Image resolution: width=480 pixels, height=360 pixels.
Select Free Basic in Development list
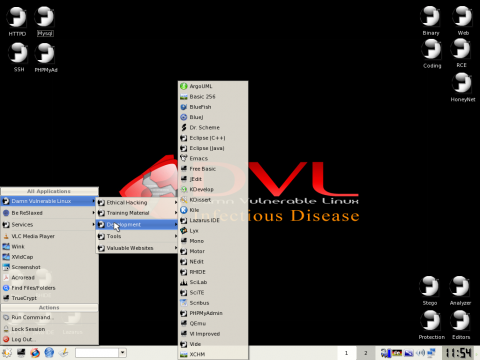(213, 169)
